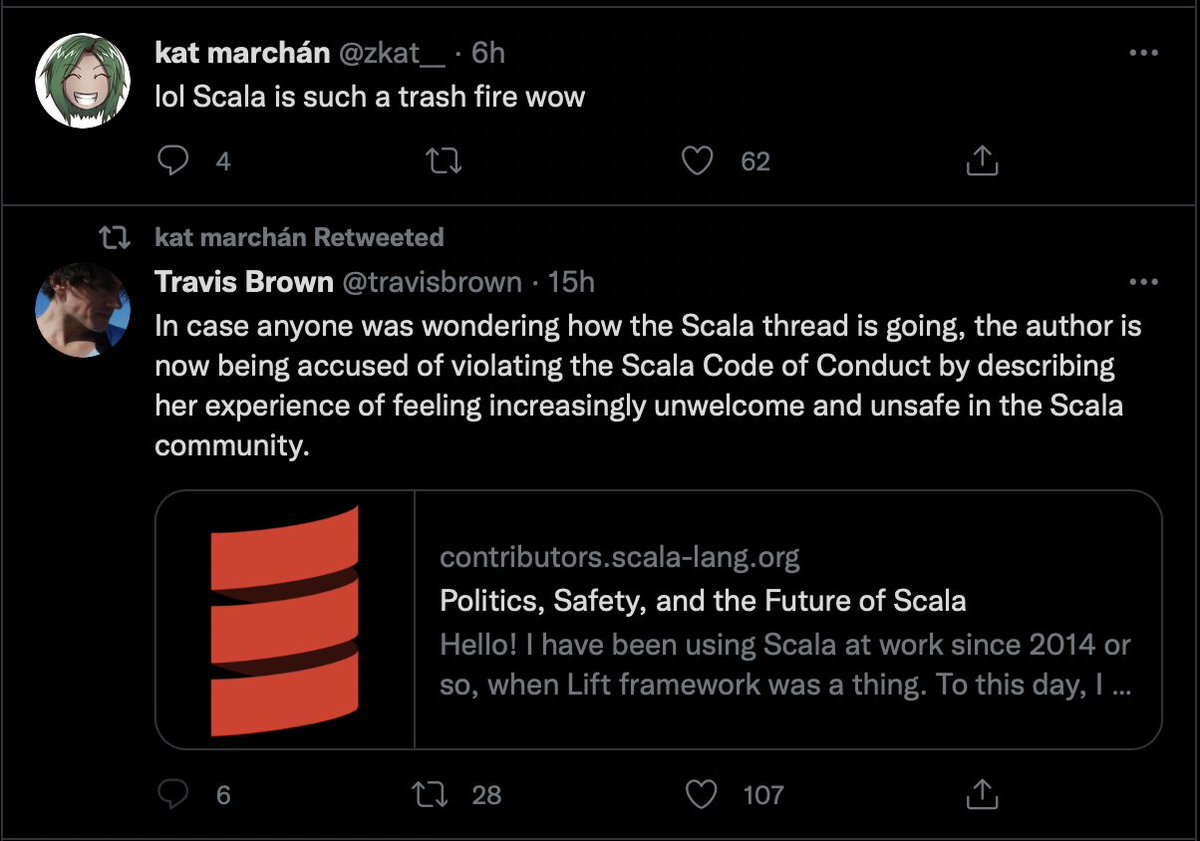Share Travis Brown's tweet
The width and height of the screenshot is (1200, 841).
(982, 794)
